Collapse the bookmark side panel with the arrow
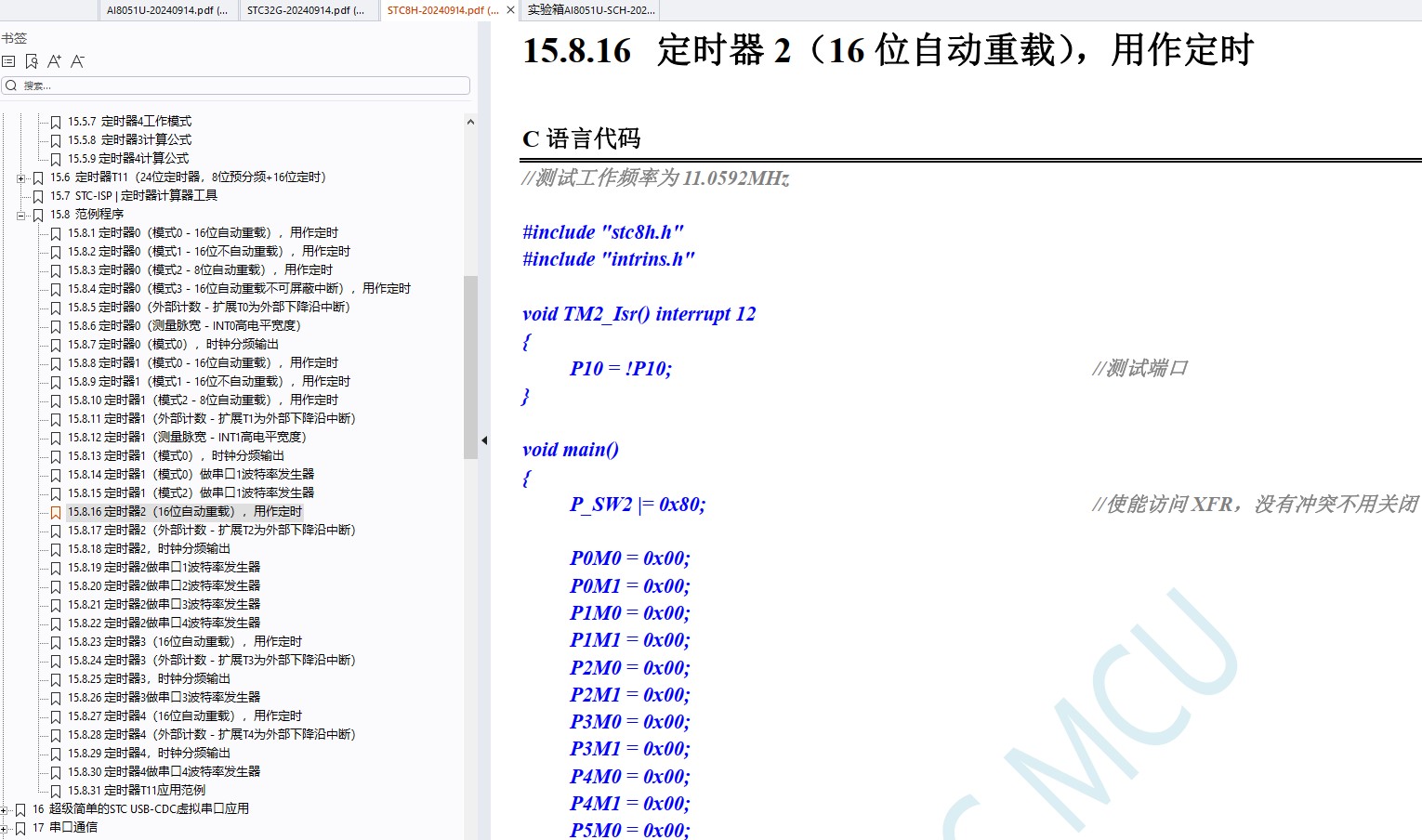1422x840 pixels. click(484, 440)
